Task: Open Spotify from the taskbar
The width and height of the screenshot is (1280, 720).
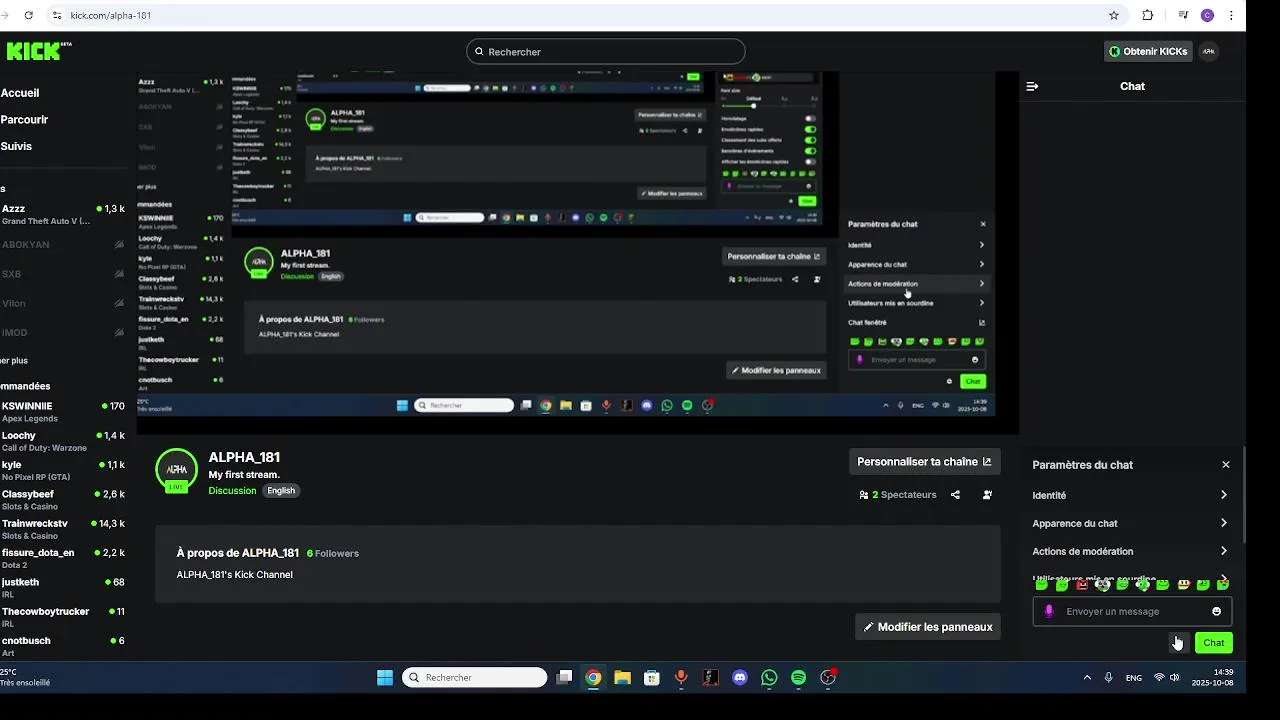Action: tap(798, 677)
